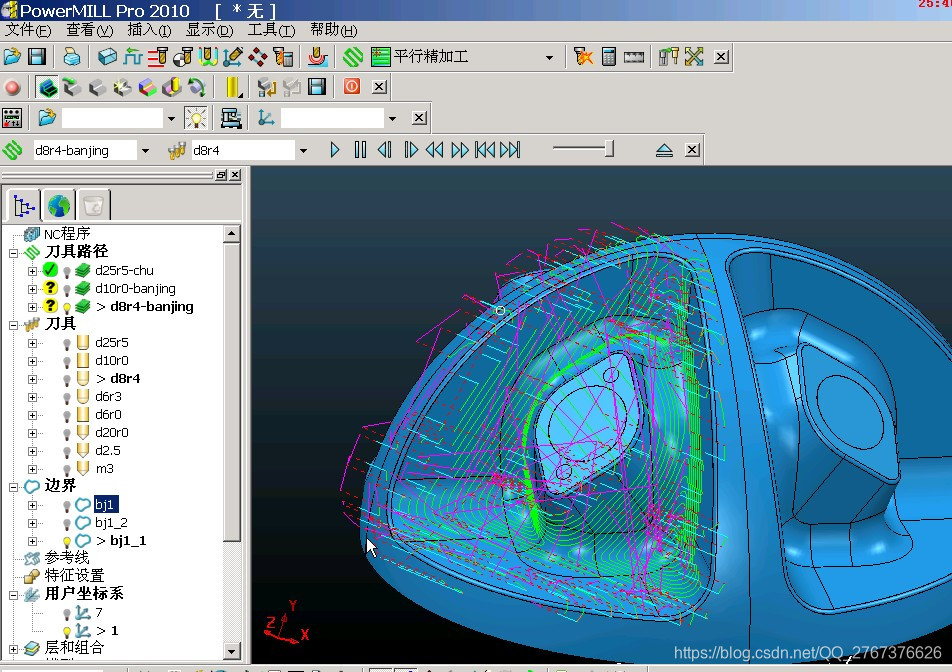
Task: Toggle light bulb for tool d20r0
Action: tap(67, 434)
